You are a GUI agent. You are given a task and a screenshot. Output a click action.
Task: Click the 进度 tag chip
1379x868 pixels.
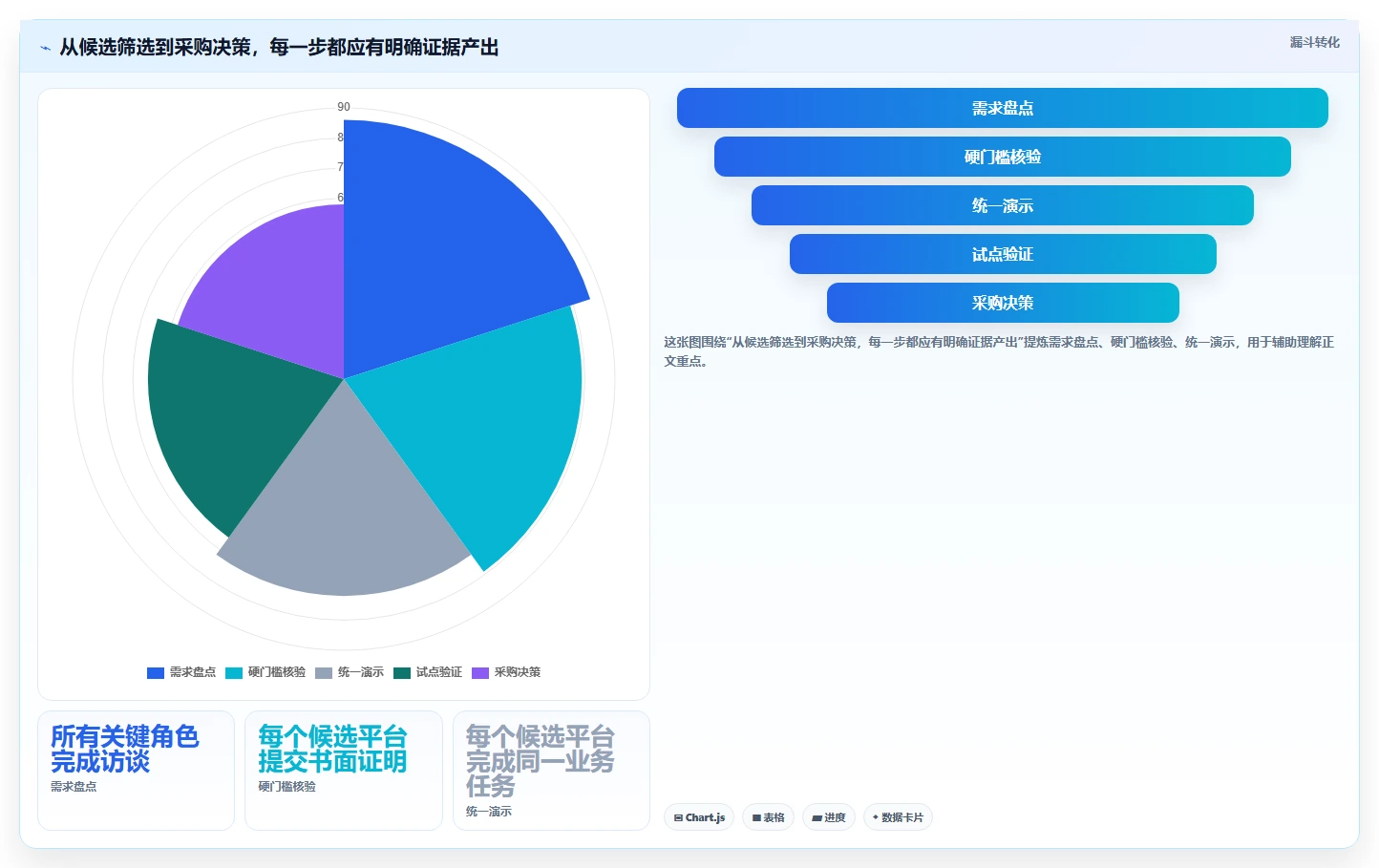coord(828,817)
